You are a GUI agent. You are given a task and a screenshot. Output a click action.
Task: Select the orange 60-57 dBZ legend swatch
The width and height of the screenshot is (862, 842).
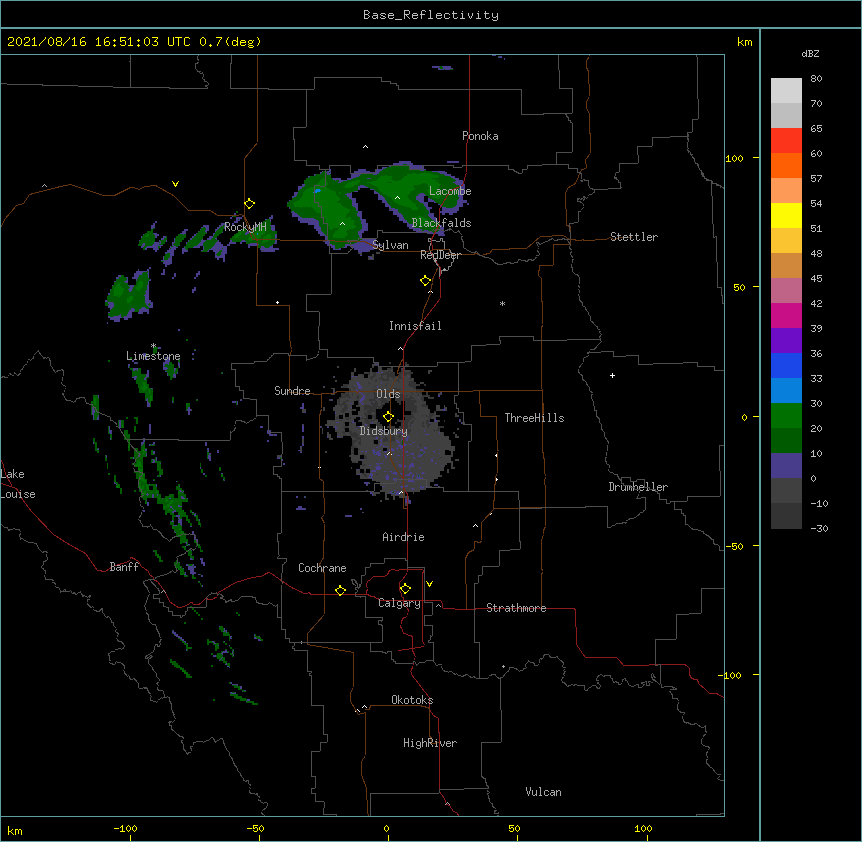coord(786,165)
